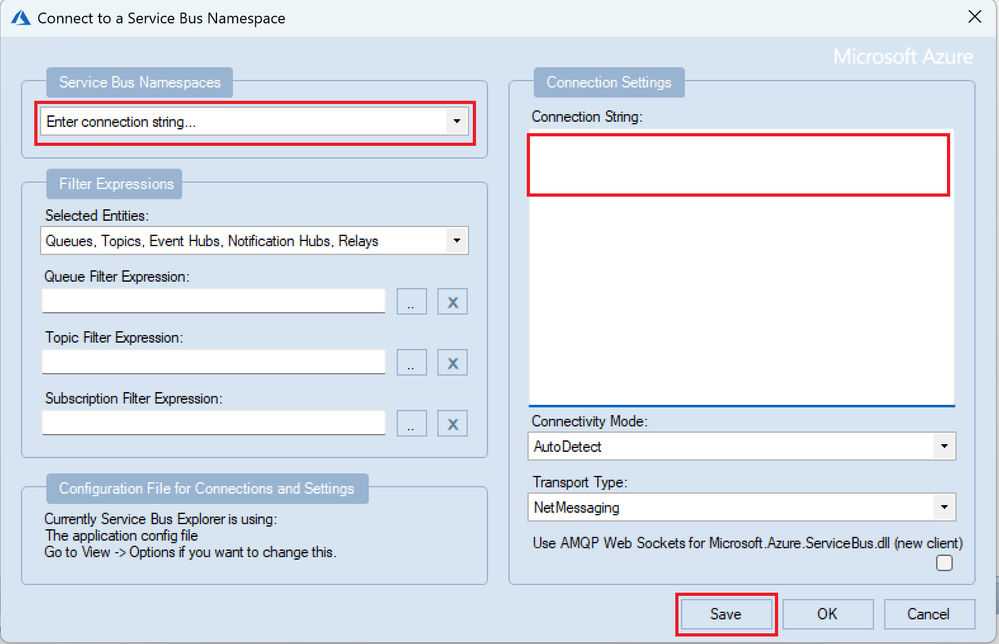Click the Connection String text area

(742, 268)
